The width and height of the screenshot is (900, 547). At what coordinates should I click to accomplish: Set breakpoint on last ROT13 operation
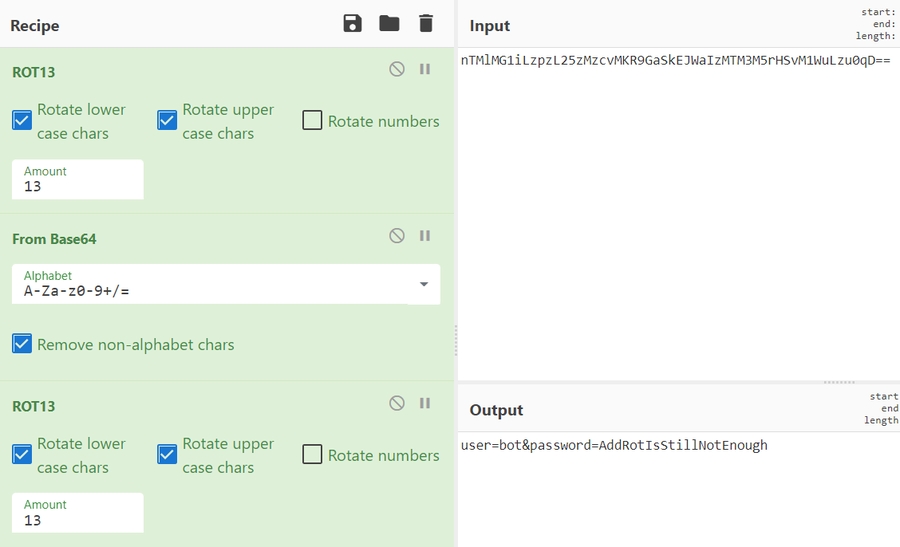(x=425, y=403)
